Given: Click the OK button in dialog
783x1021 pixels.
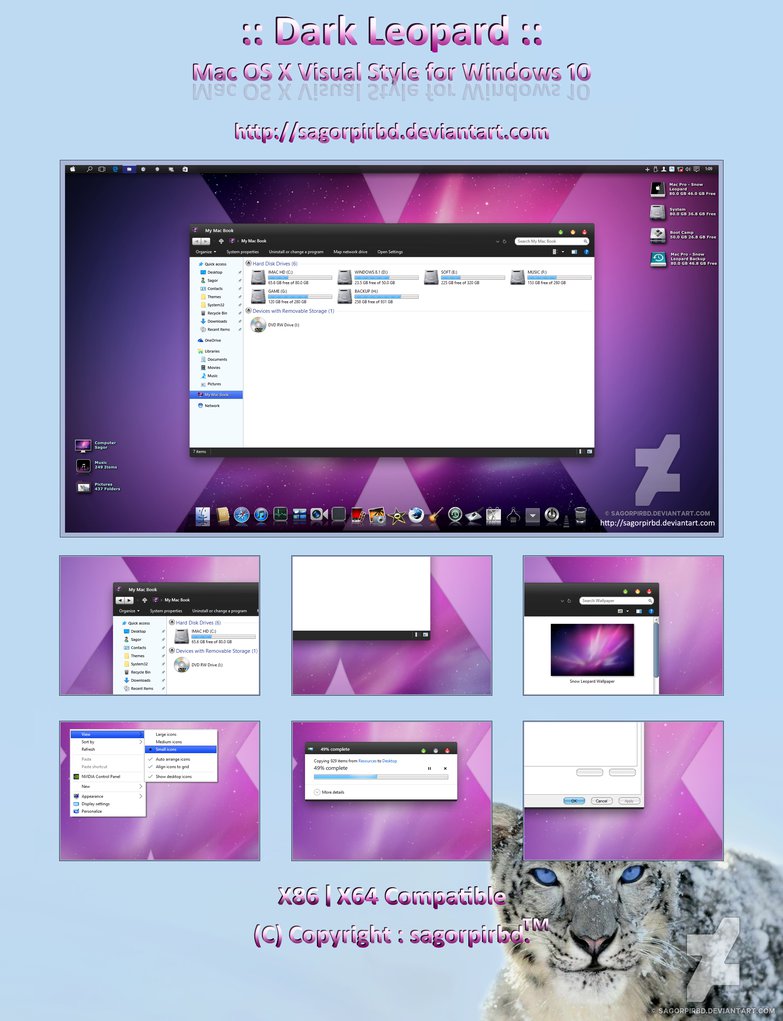Looking at the screenshot, I should pyautogui.click(x=574, y=801).
